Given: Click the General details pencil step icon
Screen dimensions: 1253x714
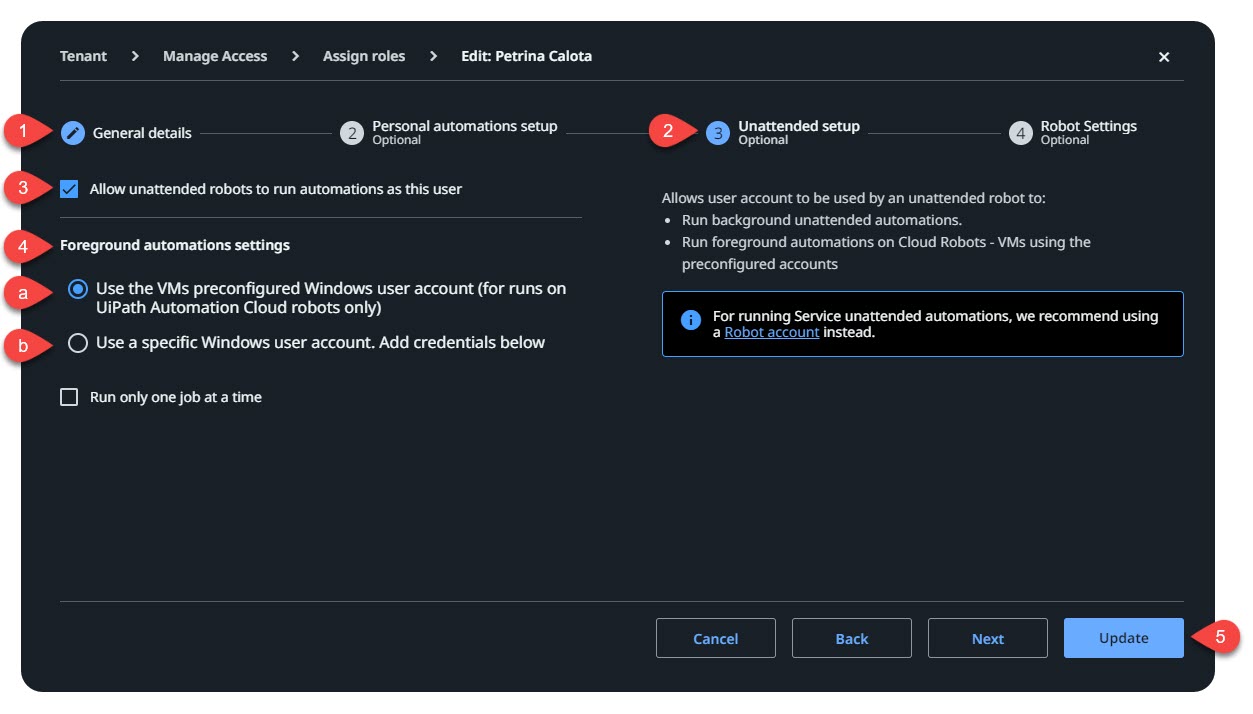Looking at the screenshot, I should [x=73, y=133].
